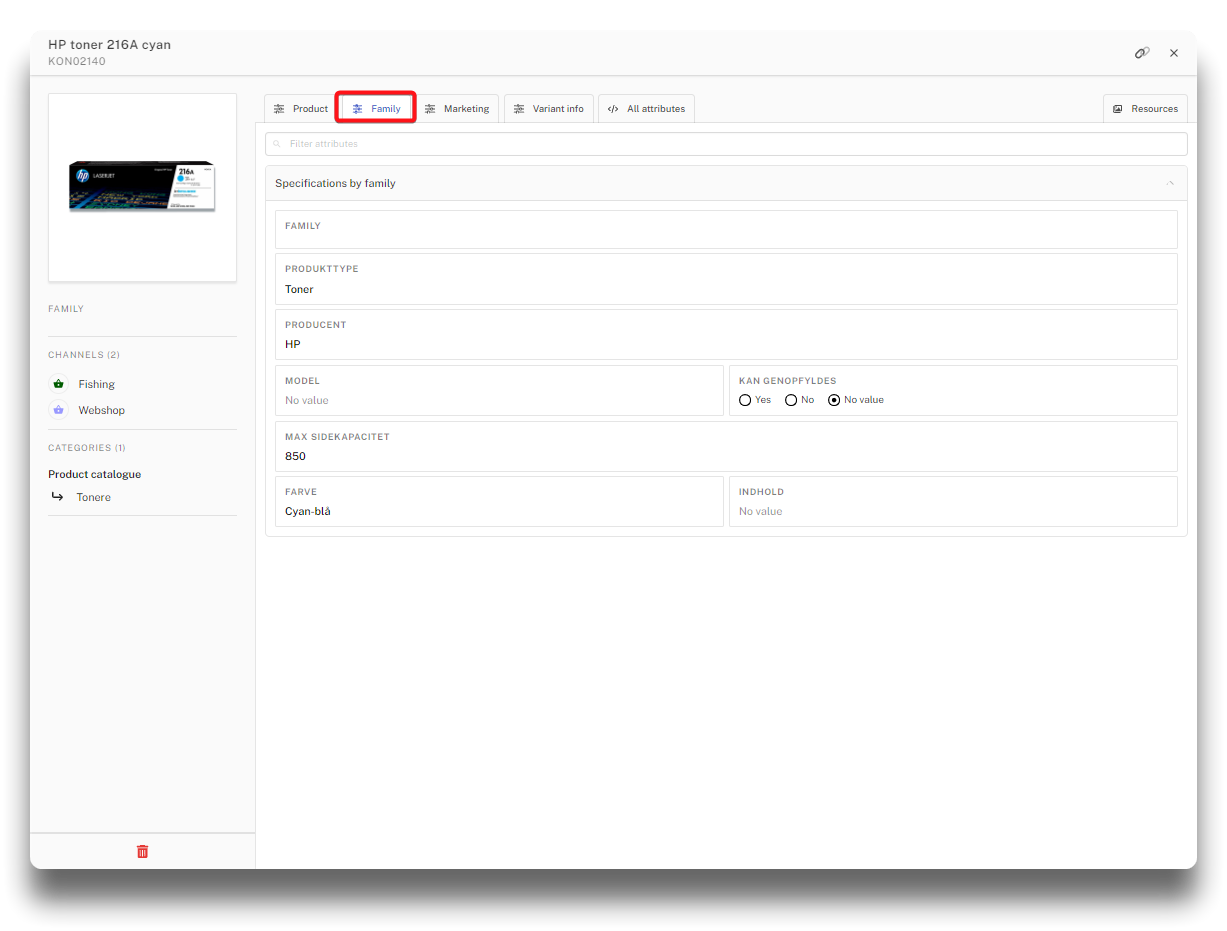The height and width of the screenshot is (931, 1227).
Task: Select No for Kan genopfyldes
Action: (791, 400)
